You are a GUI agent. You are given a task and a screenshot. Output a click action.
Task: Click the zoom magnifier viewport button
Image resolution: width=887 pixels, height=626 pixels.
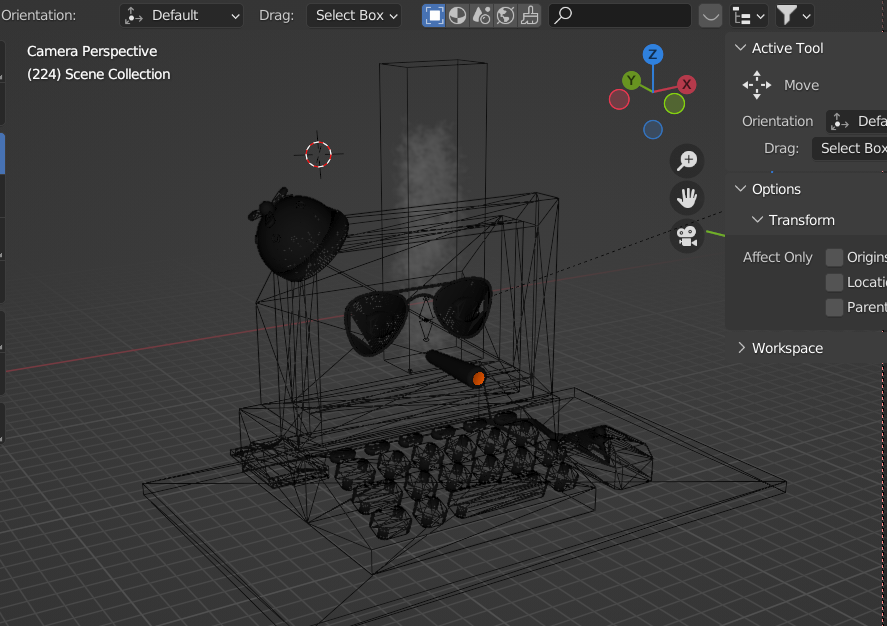(687, 161)
